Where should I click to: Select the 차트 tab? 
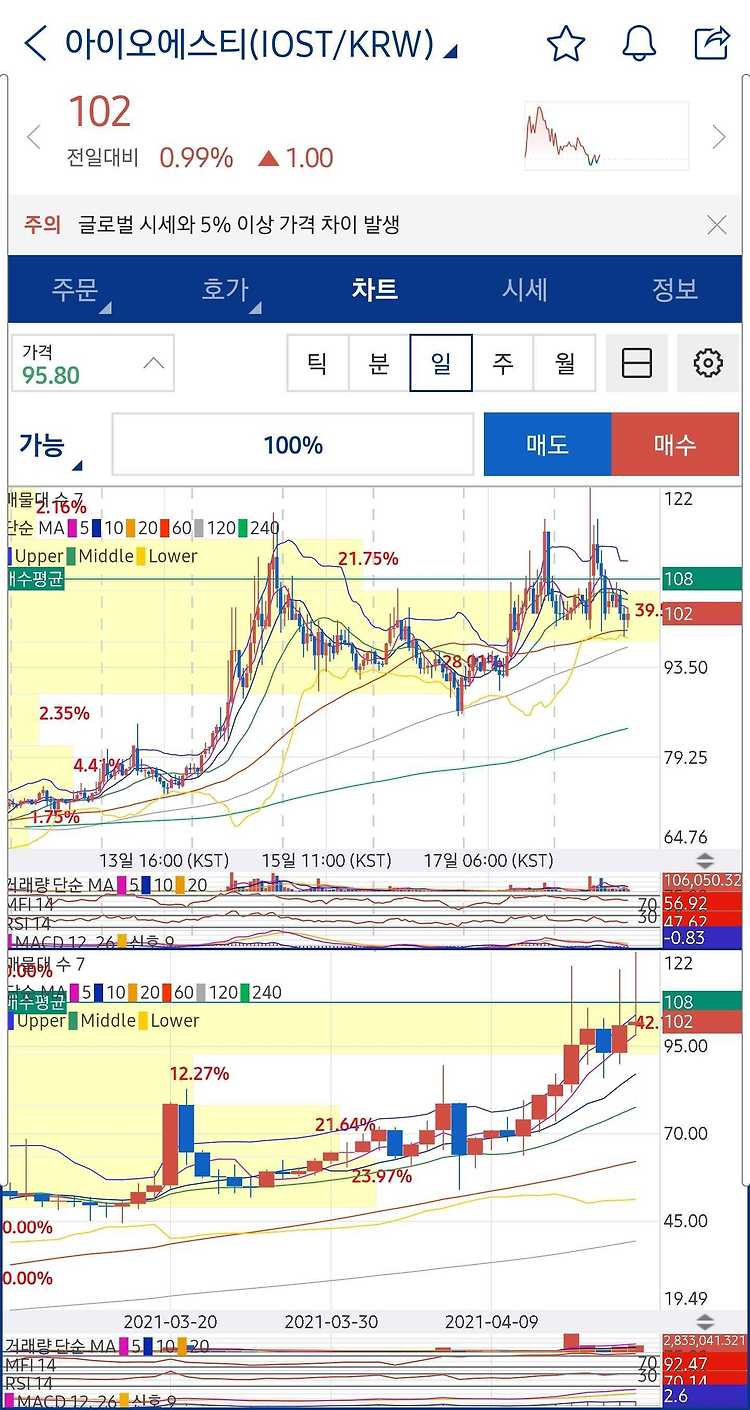375,290
